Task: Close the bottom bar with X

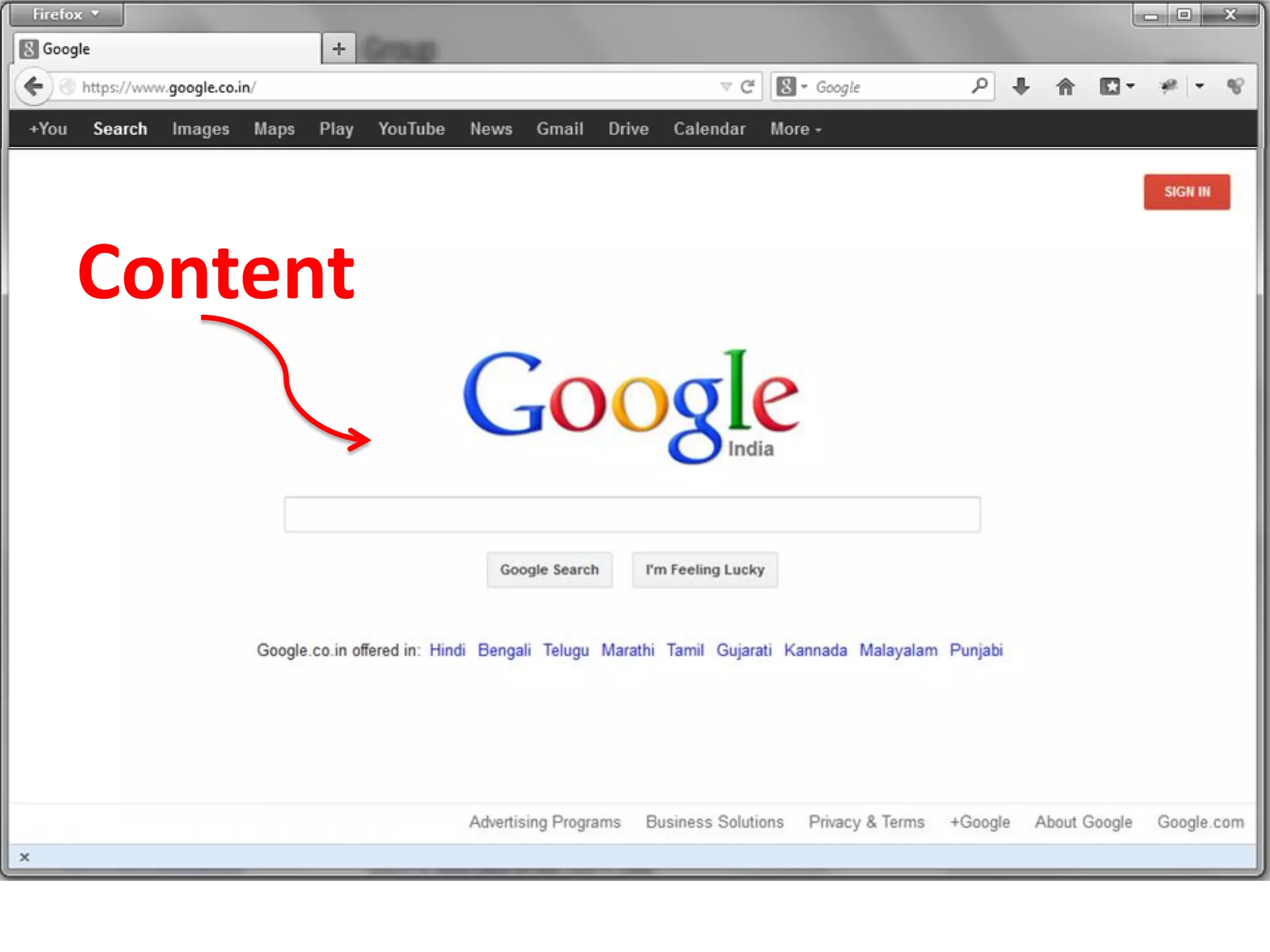Action: 25,857
